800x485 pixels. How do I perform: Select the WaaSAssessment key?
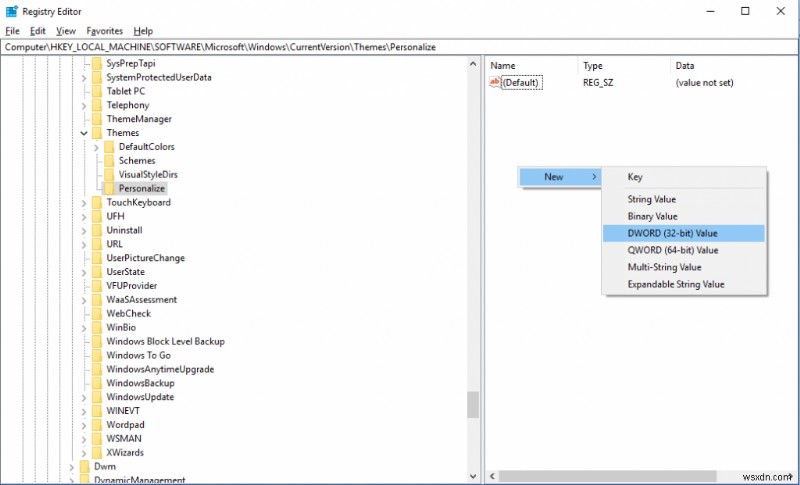click(x=141, y=300)
